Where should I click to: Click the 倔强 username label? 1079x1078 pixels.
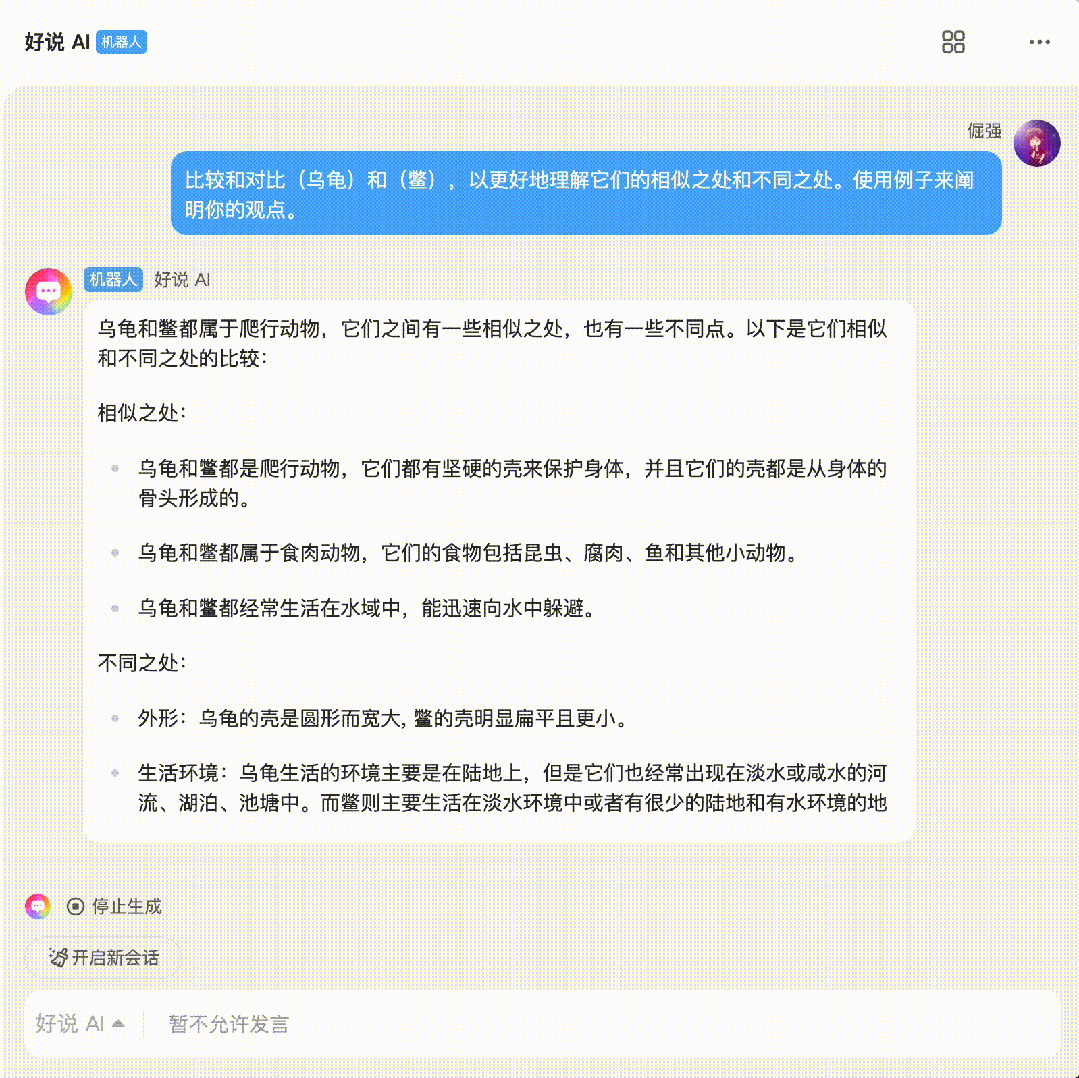[x=984, y=131]
